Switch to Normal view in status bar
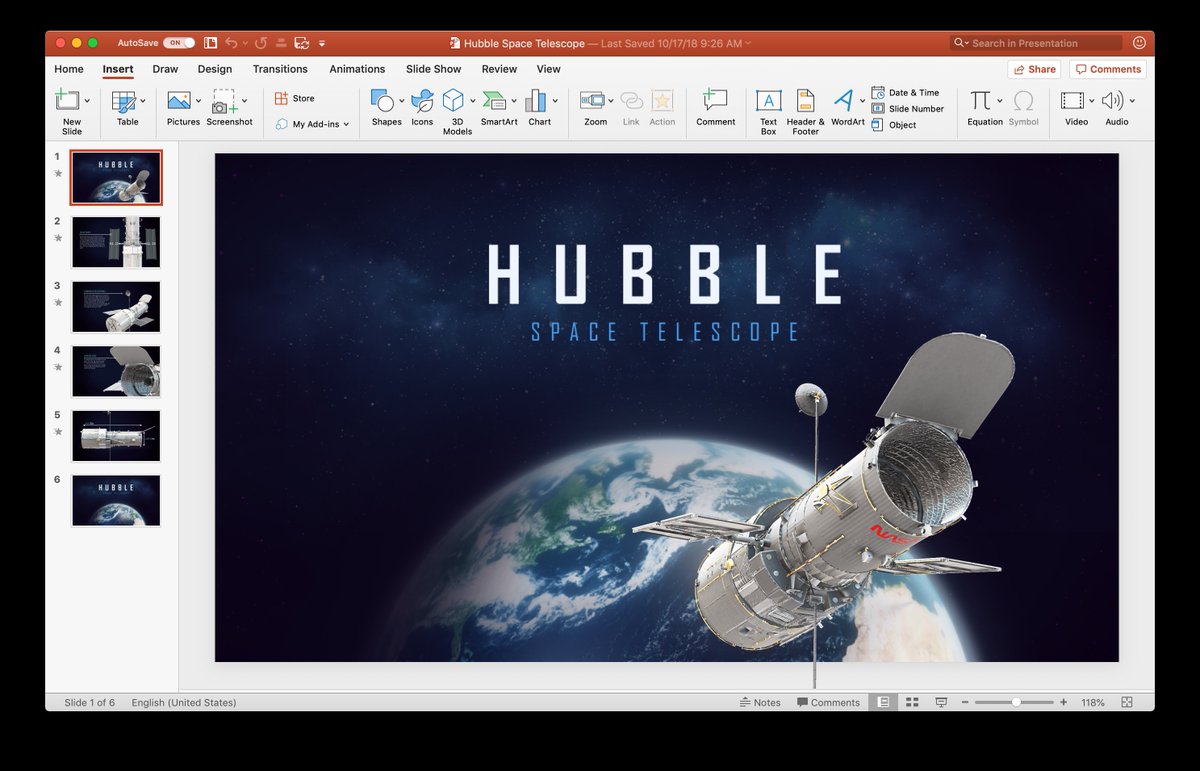 click(883, 703)
